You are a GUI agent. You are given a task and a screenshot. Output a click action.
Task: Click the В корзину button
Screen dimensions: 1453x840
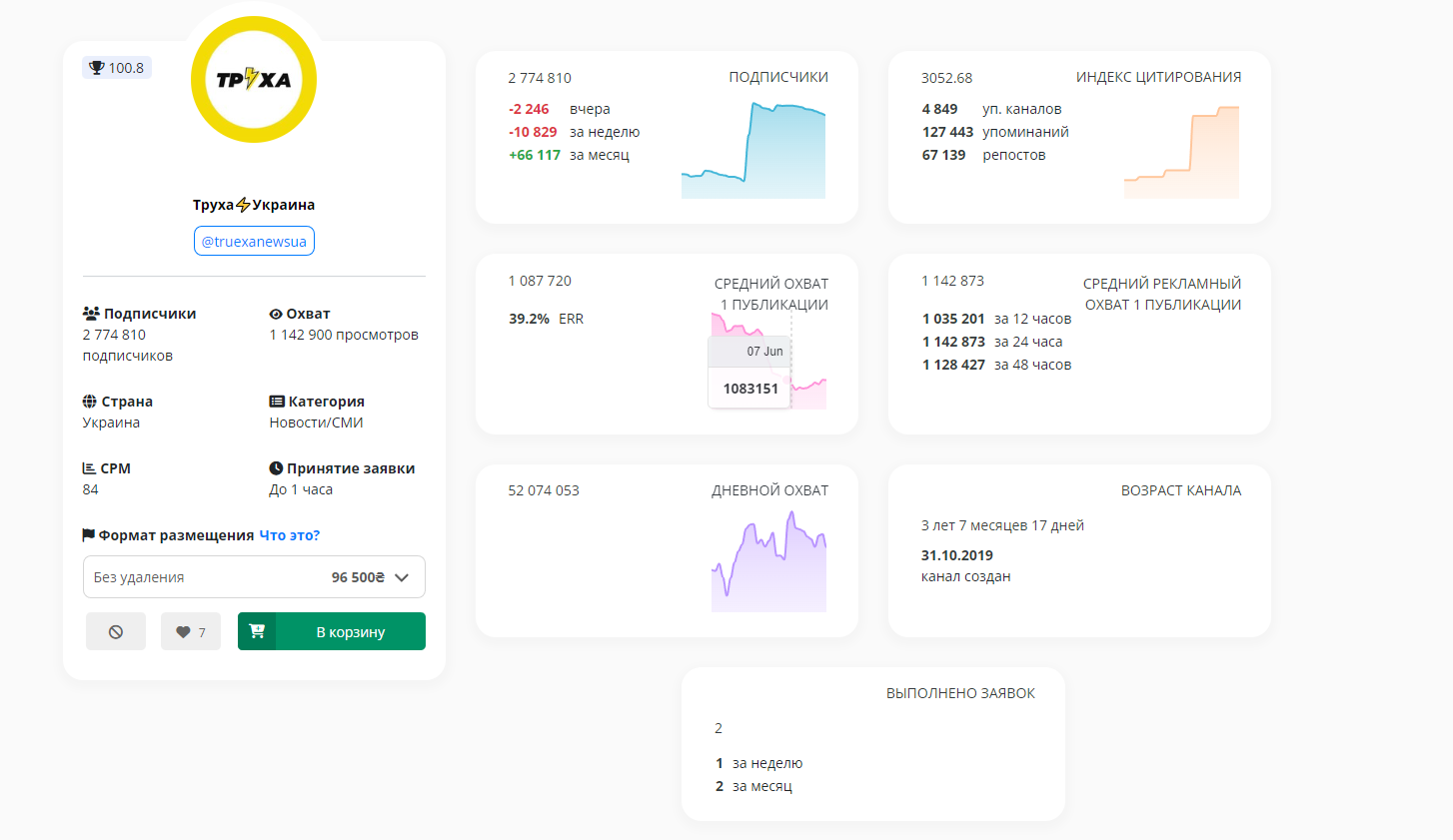pos(332,631)
